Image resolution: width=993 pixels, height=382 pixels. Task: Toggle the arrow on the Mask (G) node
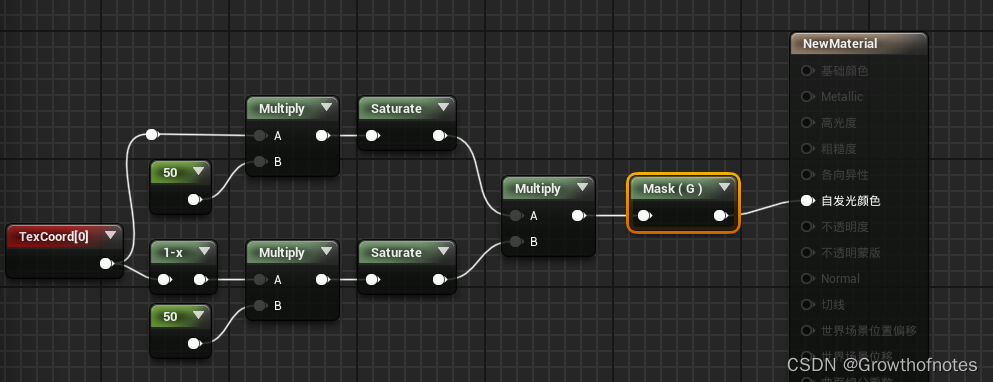[724, 188]
